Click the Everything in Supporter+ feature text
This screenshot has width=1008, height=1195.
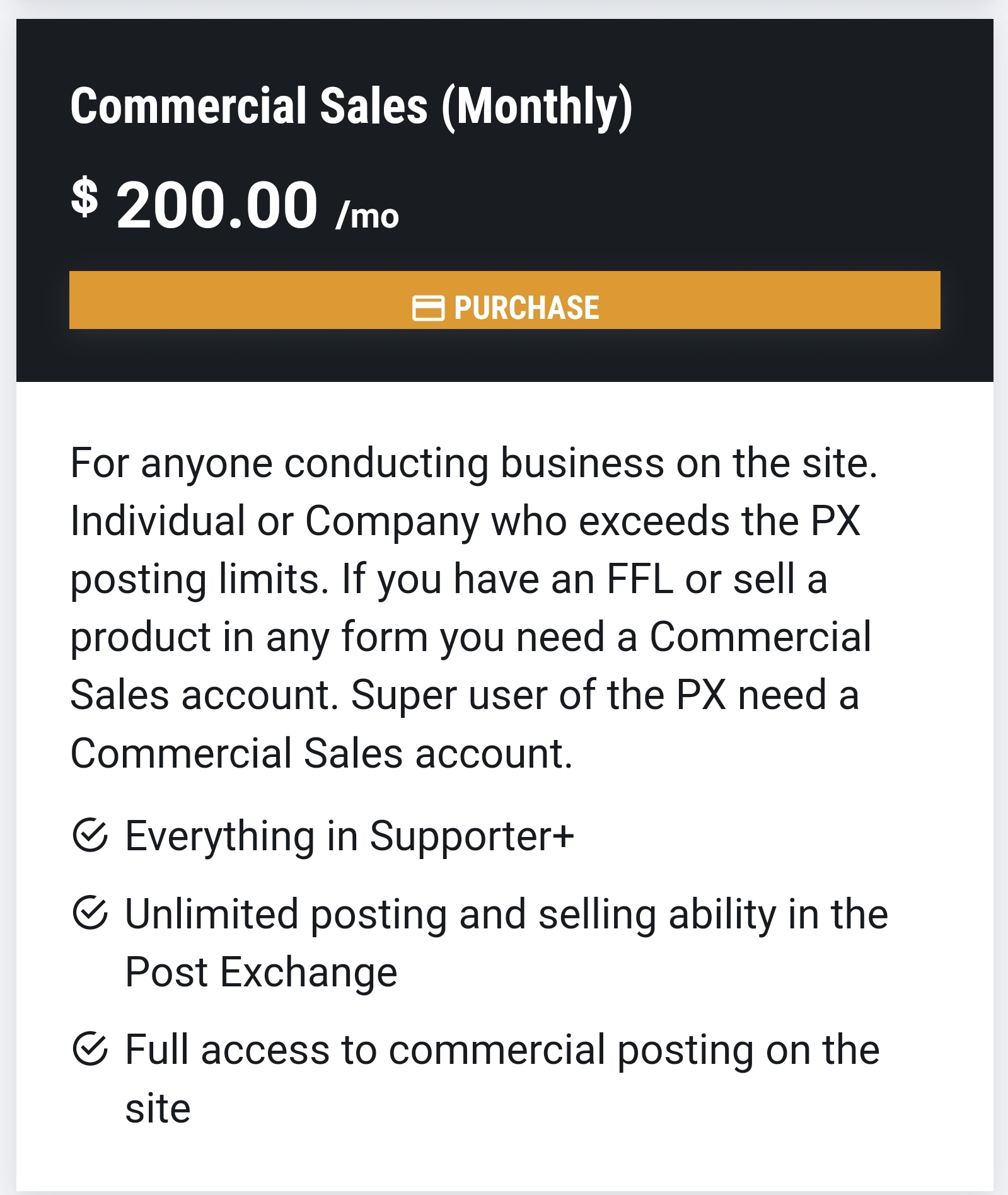(349, 836)
